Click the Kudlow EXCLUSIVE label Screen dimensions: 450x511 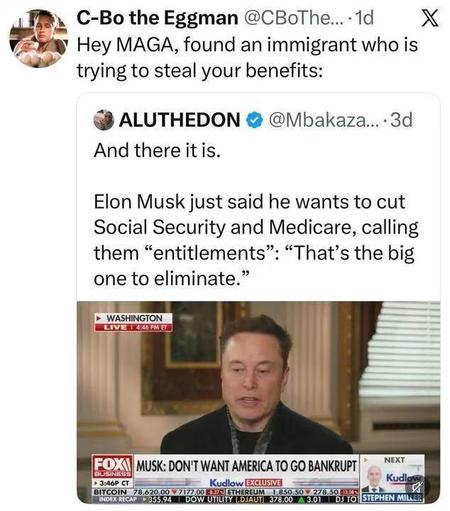coord(246,482)
